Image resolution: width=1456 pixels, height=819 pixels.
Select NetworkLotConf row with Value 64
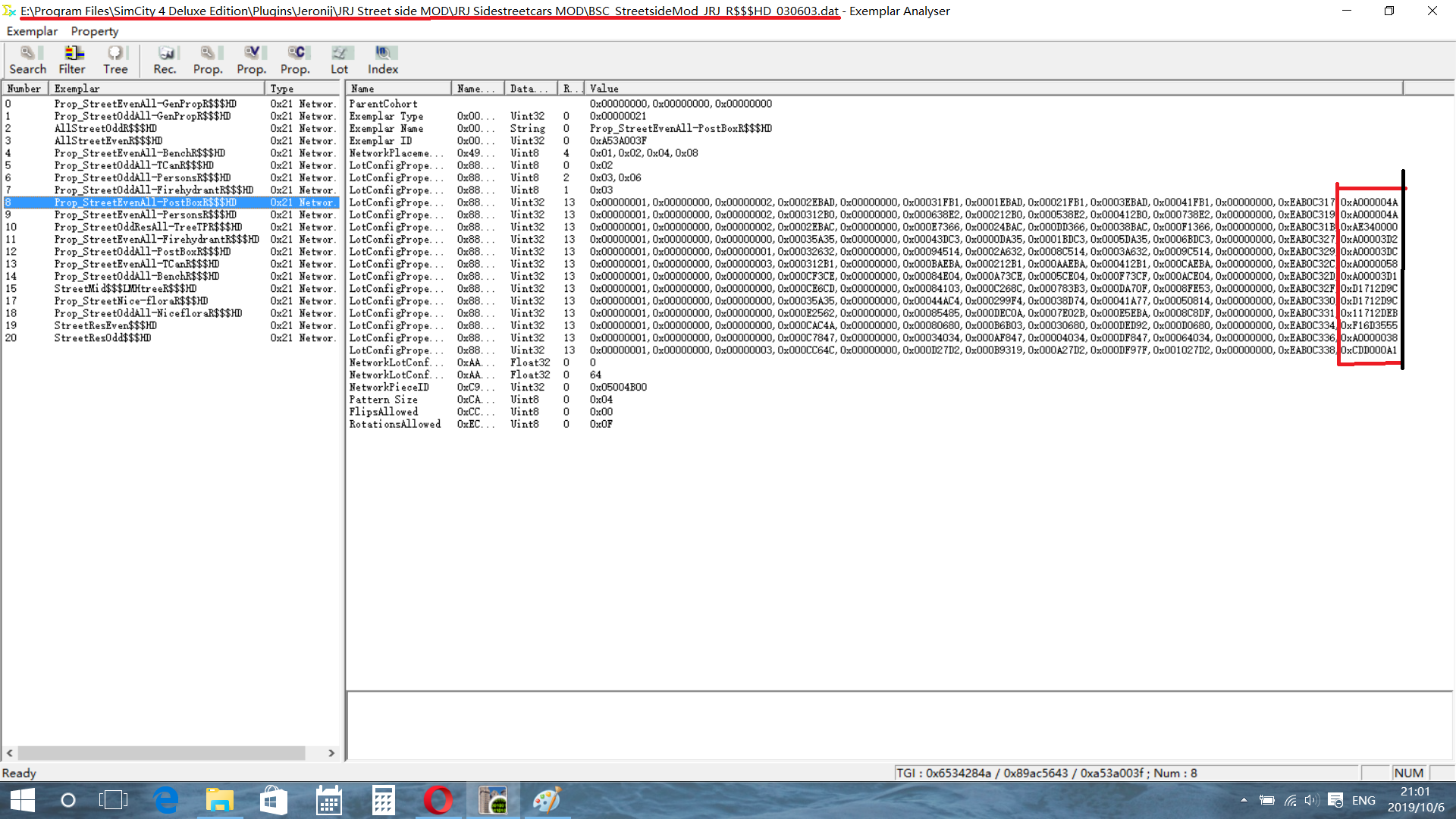pyautogui.click(x=874, y=375)
